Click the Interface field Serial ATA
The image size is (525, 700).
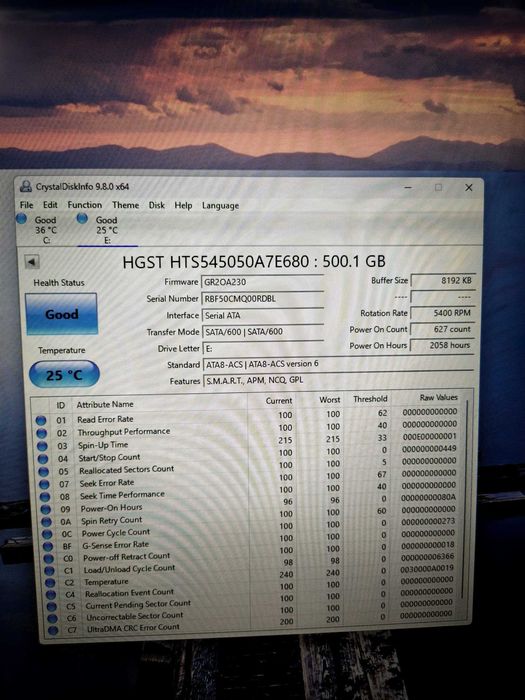(262, 315)
